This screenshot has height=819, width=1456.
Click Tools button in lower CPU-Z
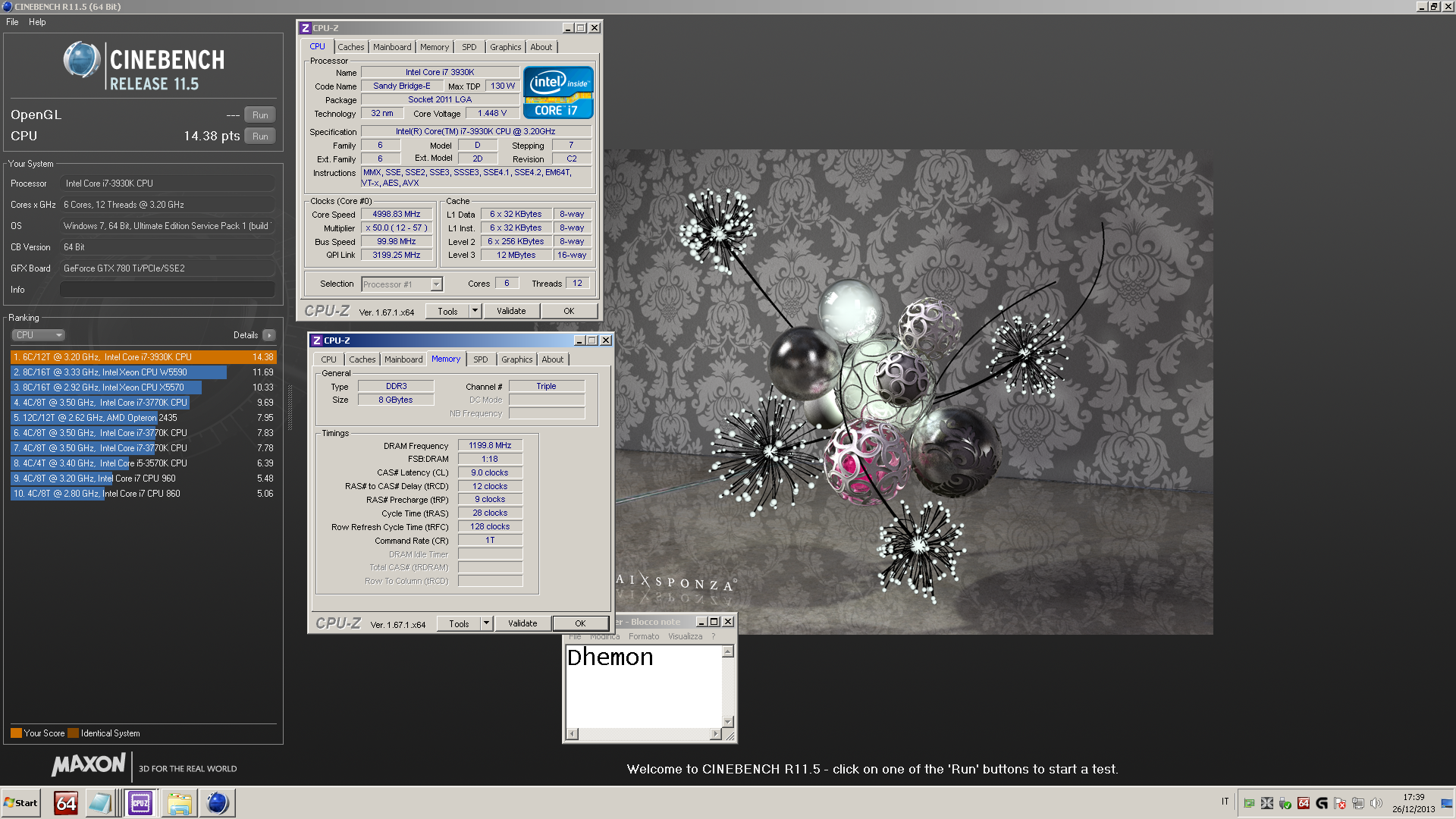459,624
